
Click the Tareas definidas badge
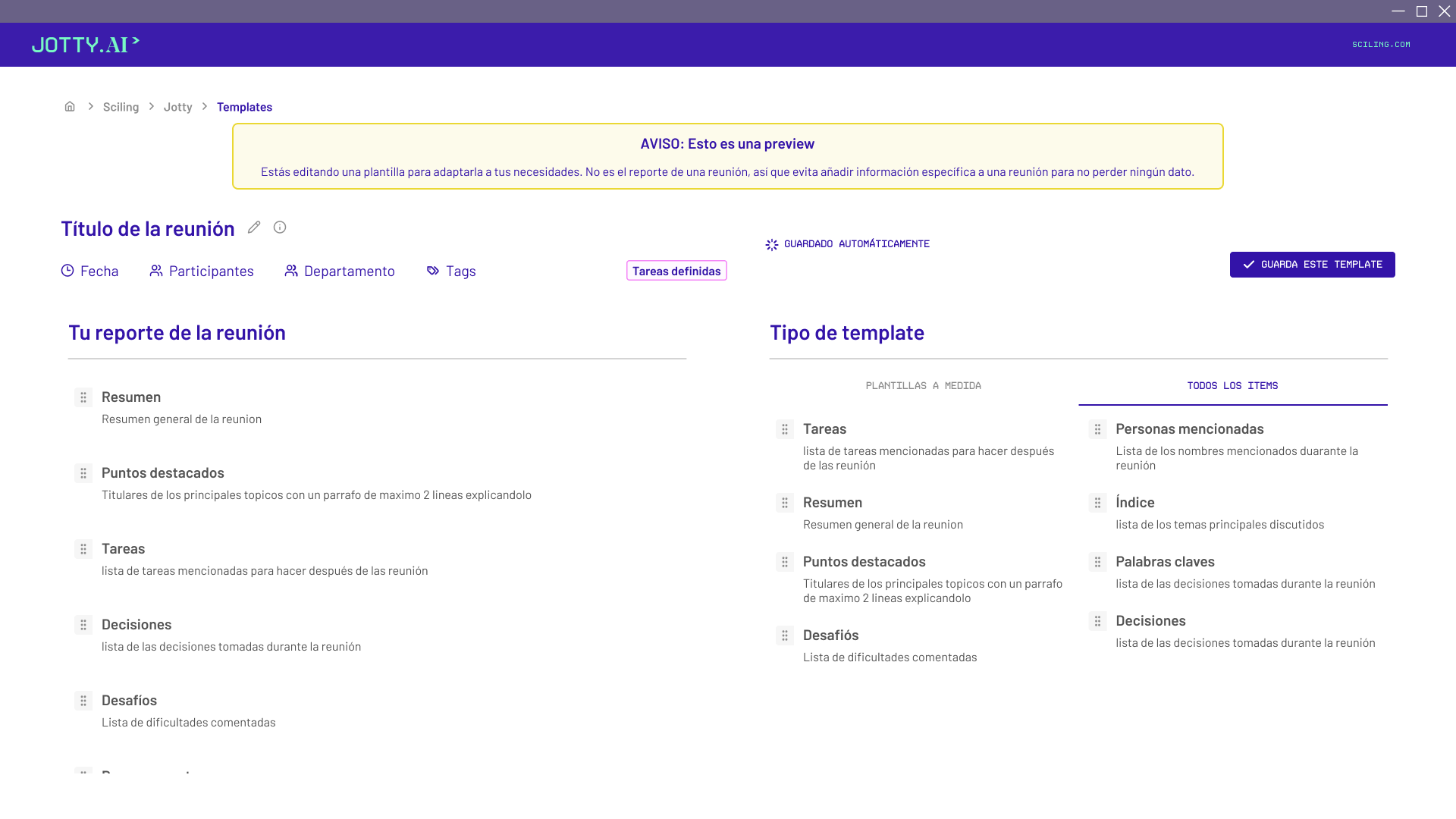click(676, 271)
